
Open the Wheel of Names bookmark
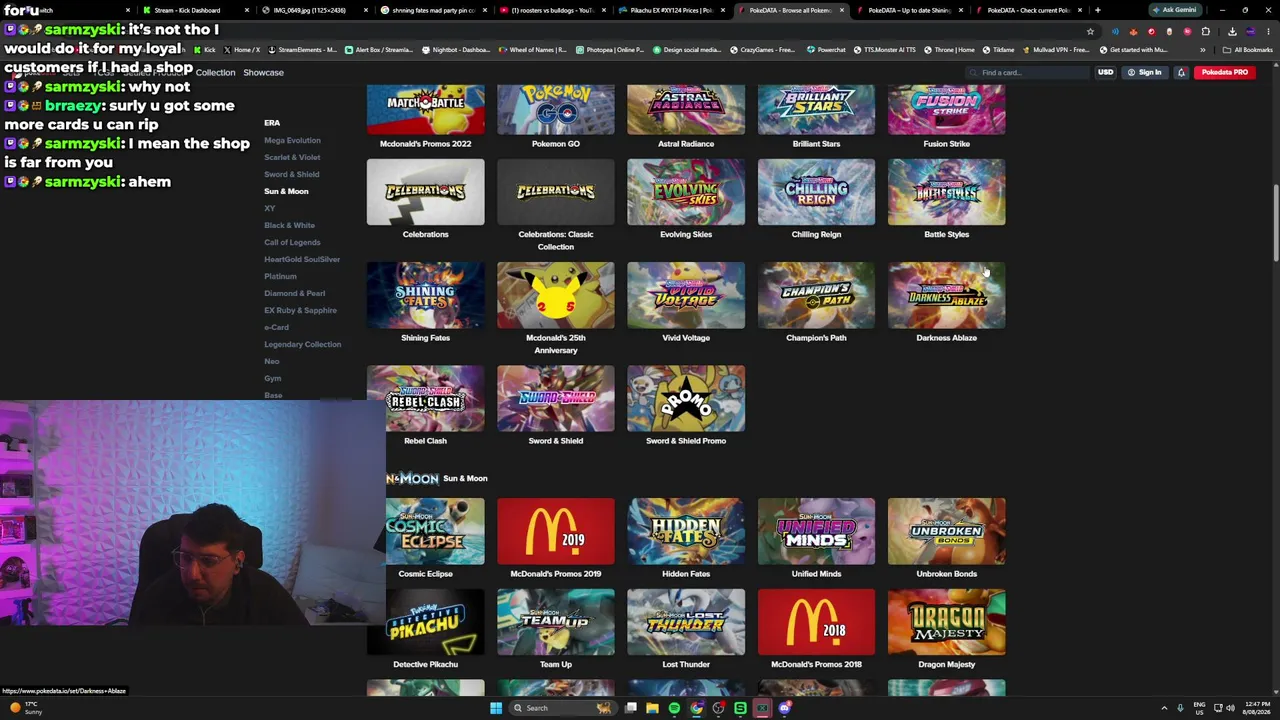tap(532, 50)
